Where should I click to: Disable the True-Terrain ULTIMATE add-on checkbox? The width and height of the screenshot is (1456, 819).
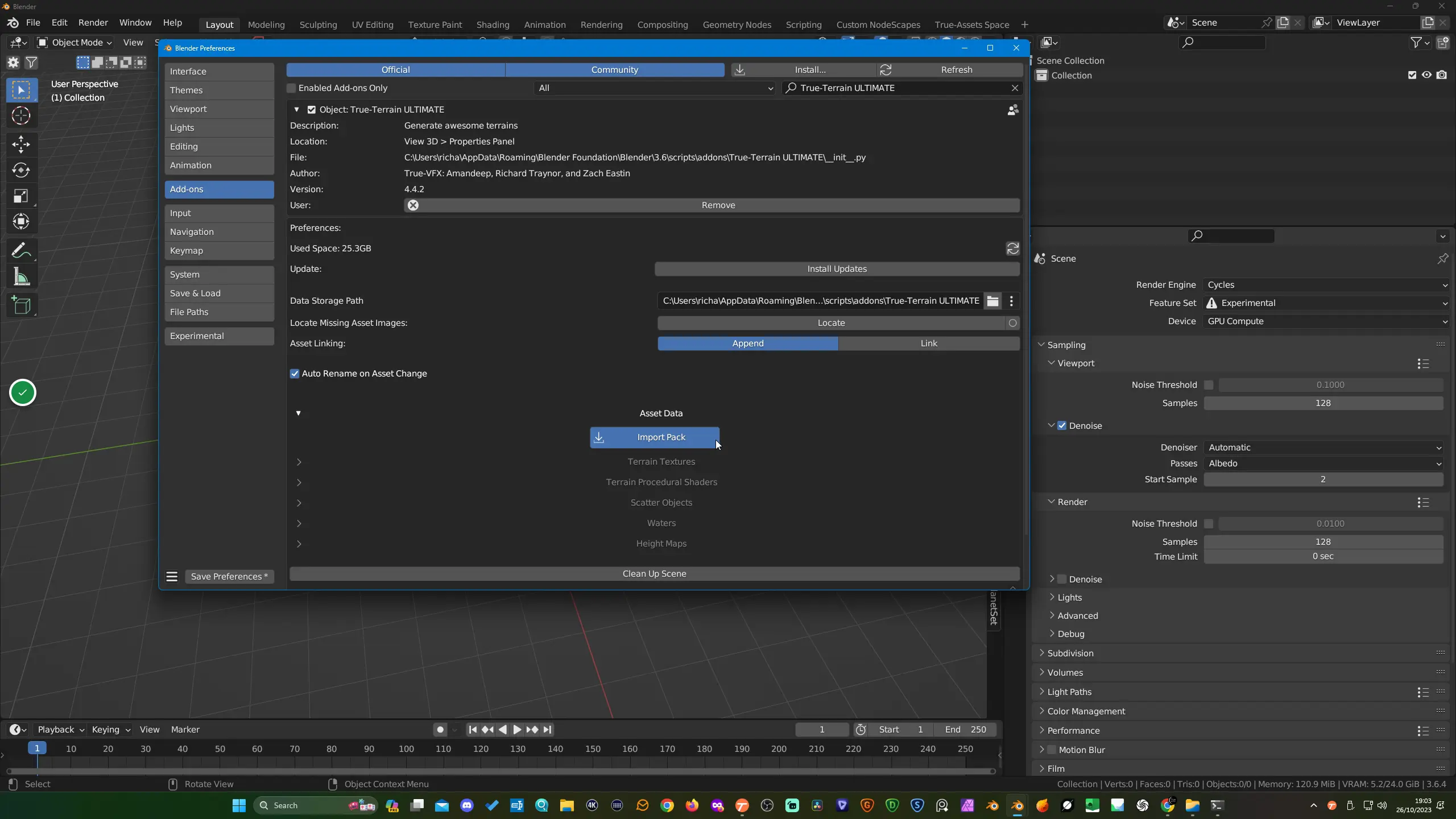coord(312,110)
